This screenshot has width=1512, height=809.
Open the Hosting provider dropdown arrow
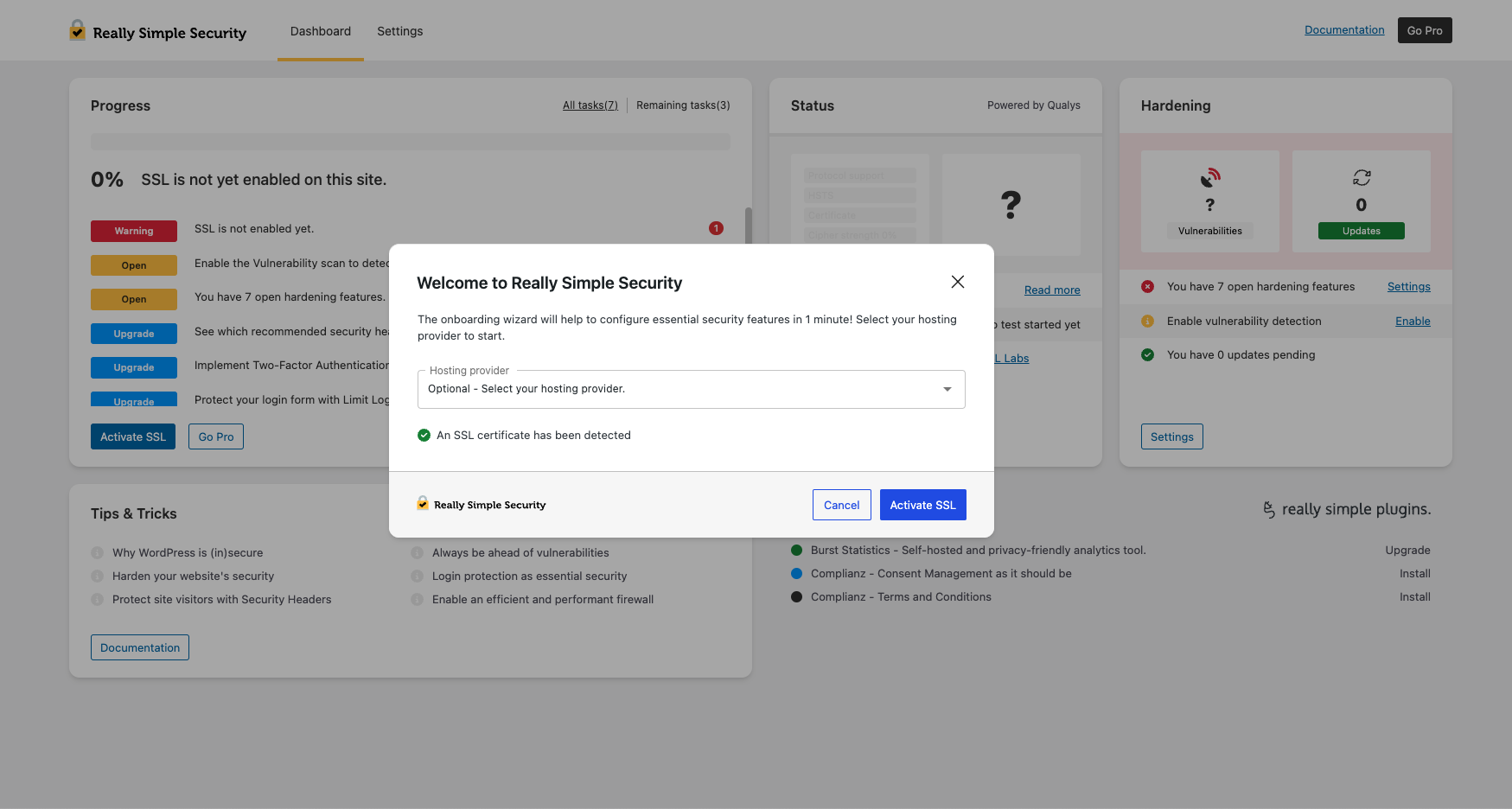(947, 389)
